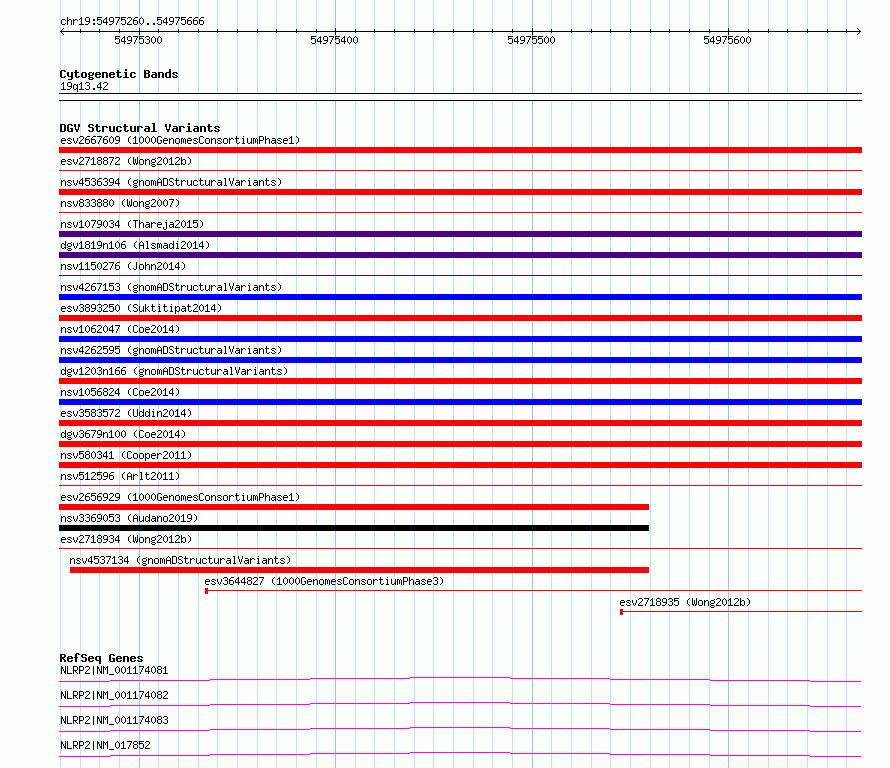Open dgv1819n106 (Alsmadi2014) variant

point(135,245)
